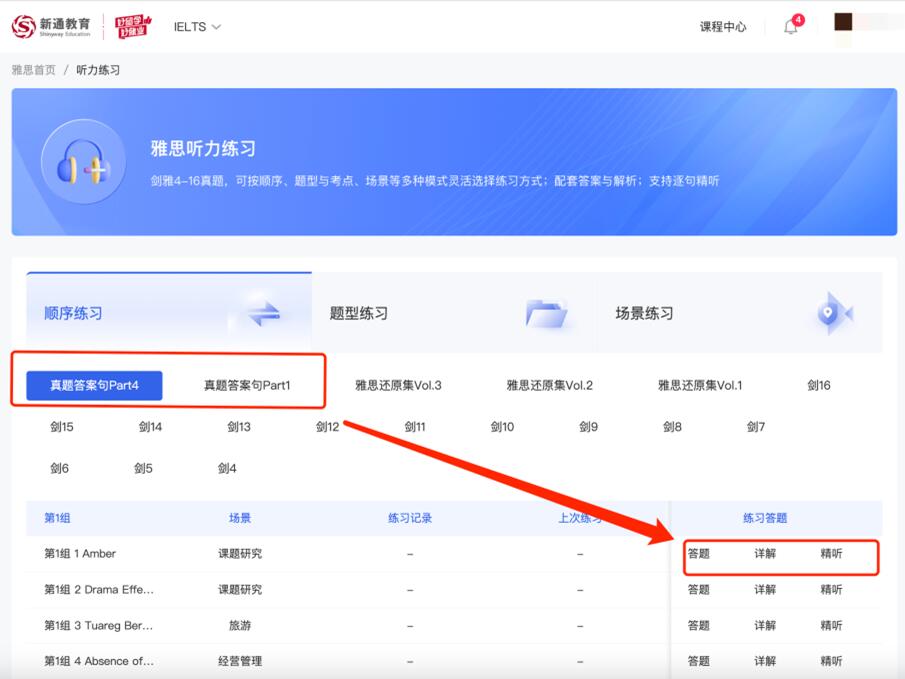Select 剑4 book

(x=227, y=468)
